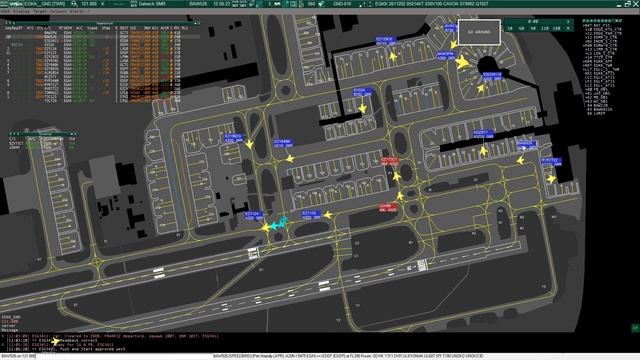Click the connection icon after EGKK_GND
Image resolution: width=640 pixels, height=360 pixels.
(74, 4)
